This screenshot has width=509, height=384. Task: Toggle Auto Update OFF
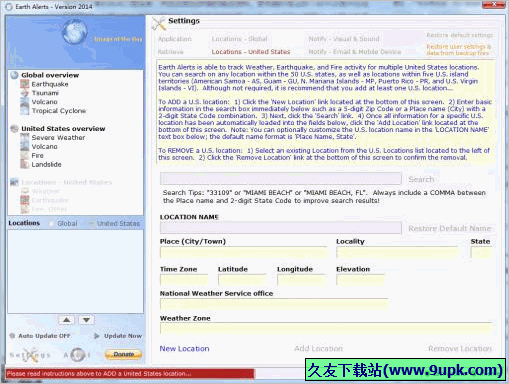tap(40, 336)
